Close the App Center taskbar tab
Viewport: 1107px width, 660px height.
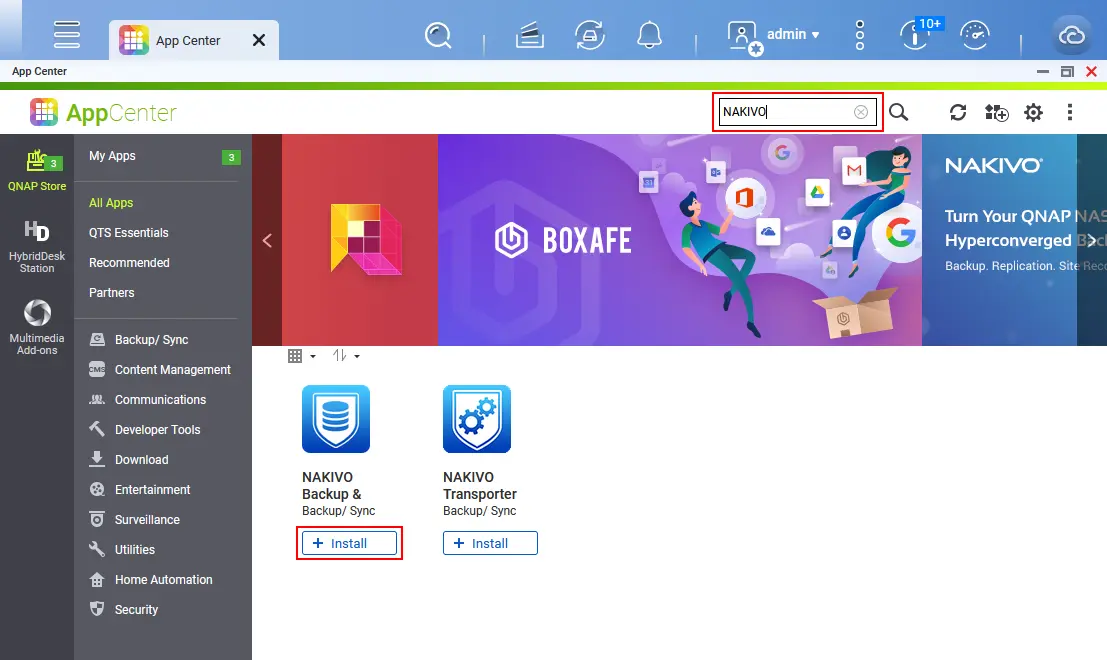pos(259,40)
